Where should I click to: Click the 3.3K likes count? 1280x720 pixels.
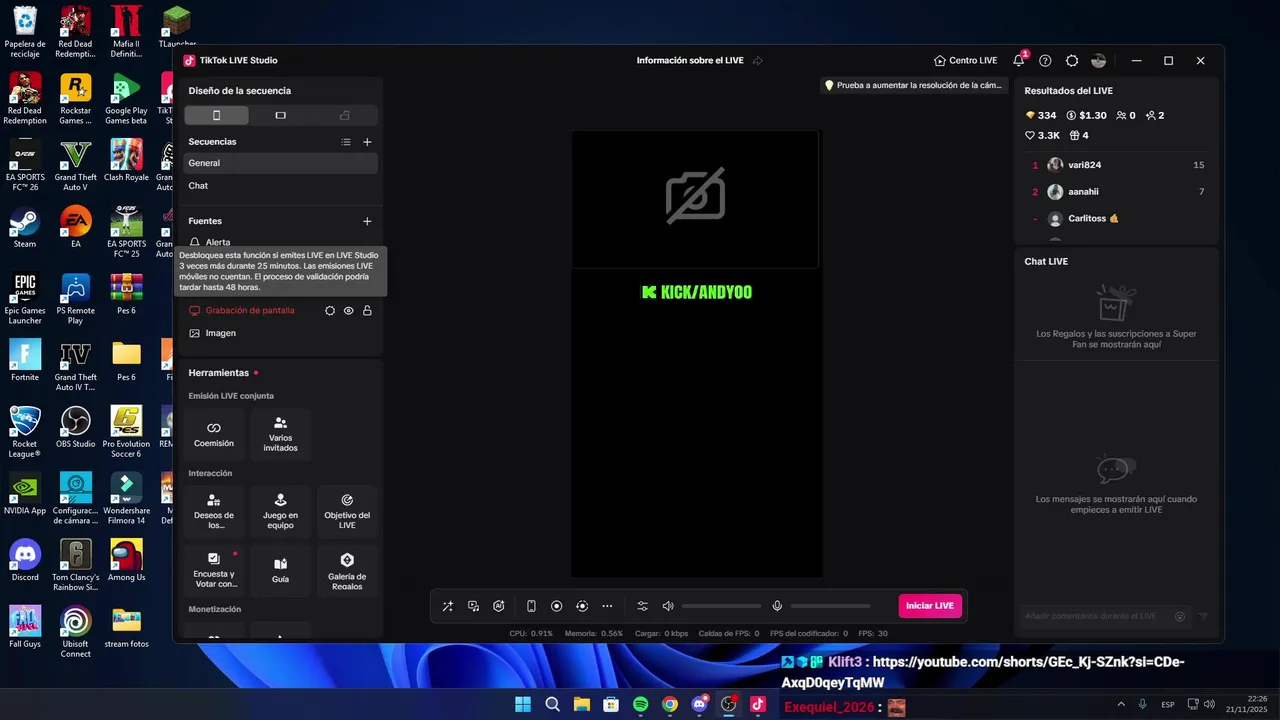1042,136
